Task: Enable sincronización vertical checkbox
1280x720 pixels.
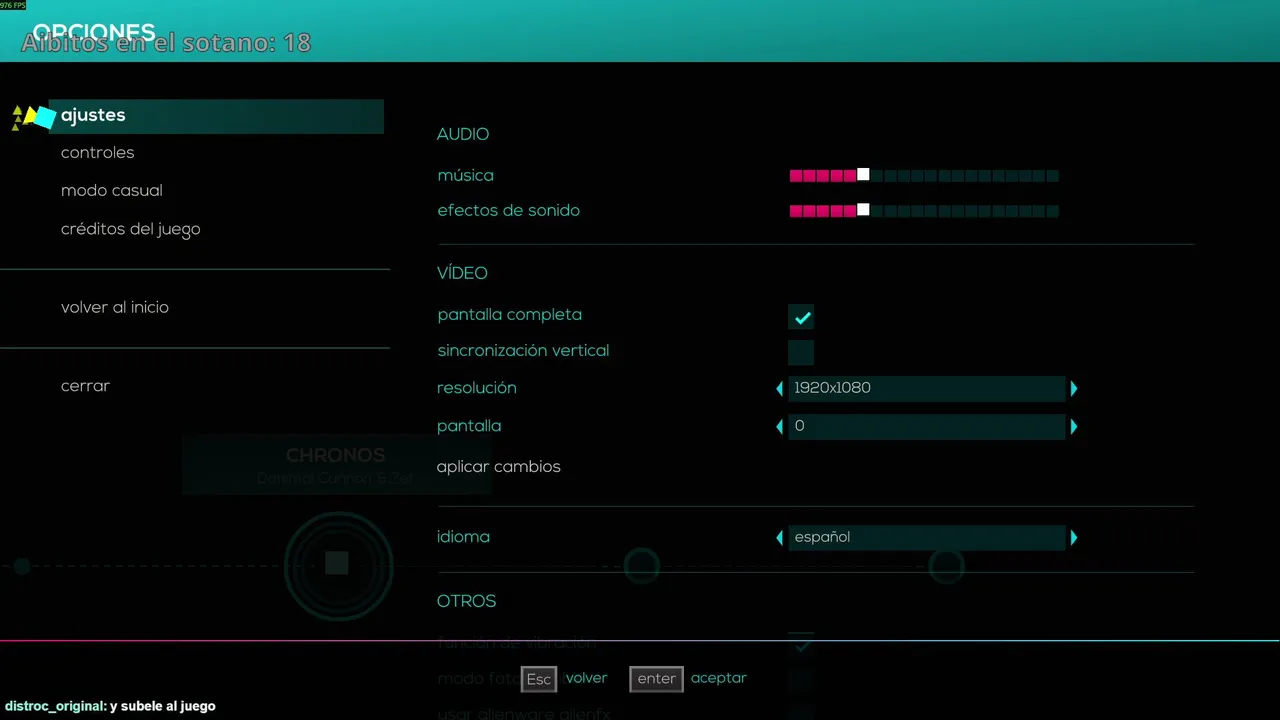Action: [x=801, y=352]
